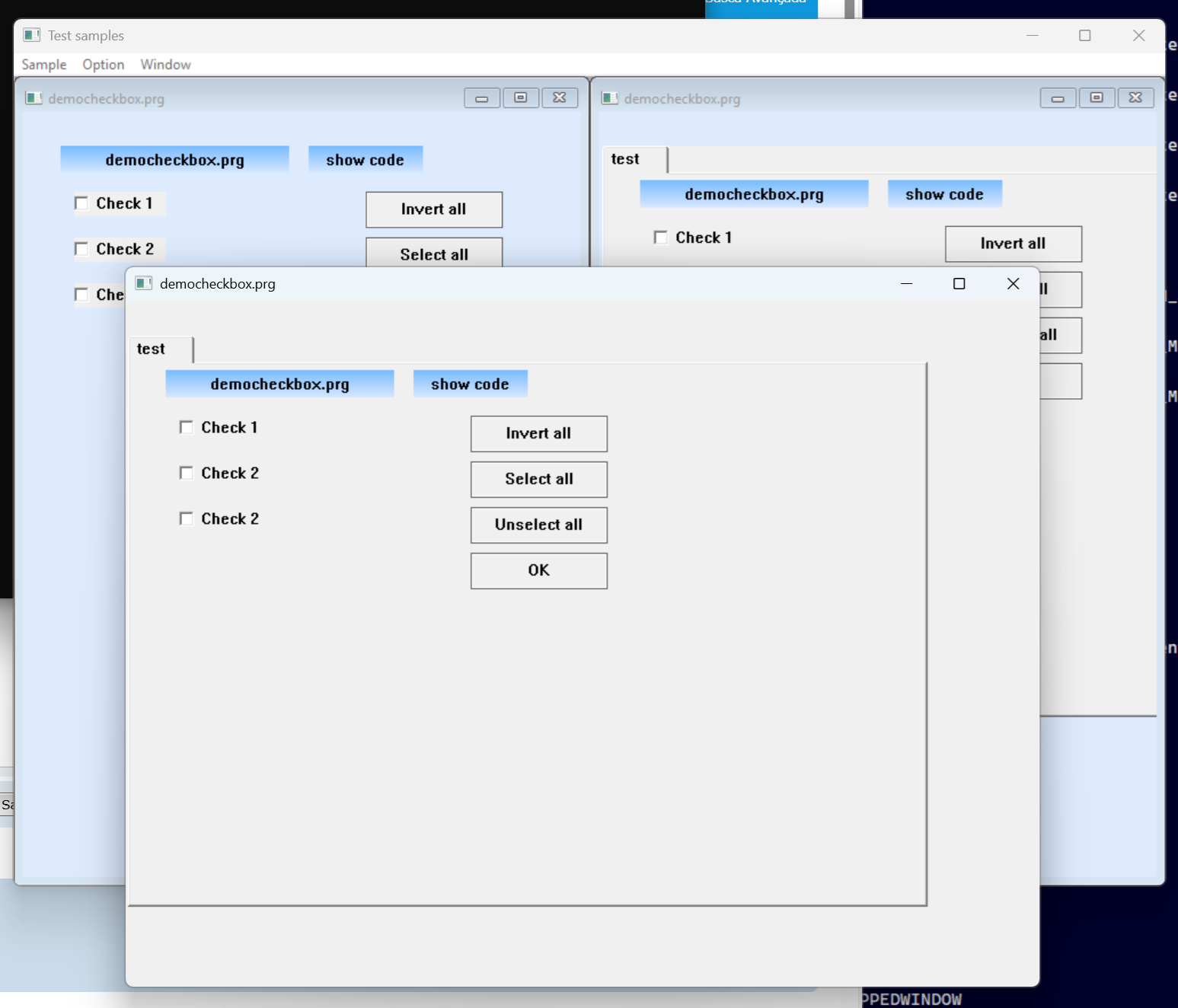Tick the partly hidden third checkbox in left window
Viewport: 1178px width, 1008px height.
[x=81, y=295]
